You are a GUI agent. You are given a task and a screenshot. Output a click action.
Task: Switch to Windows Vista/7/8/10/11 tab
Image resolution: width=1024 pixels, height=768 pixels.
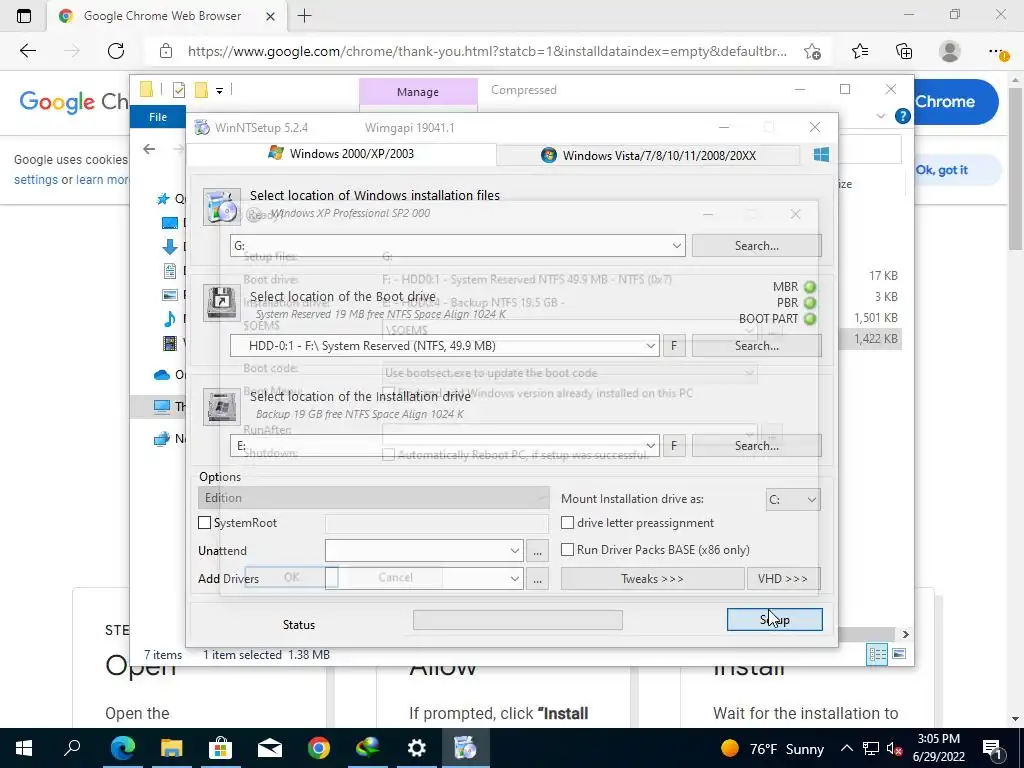pyautogui.click(x=648, y=155)
